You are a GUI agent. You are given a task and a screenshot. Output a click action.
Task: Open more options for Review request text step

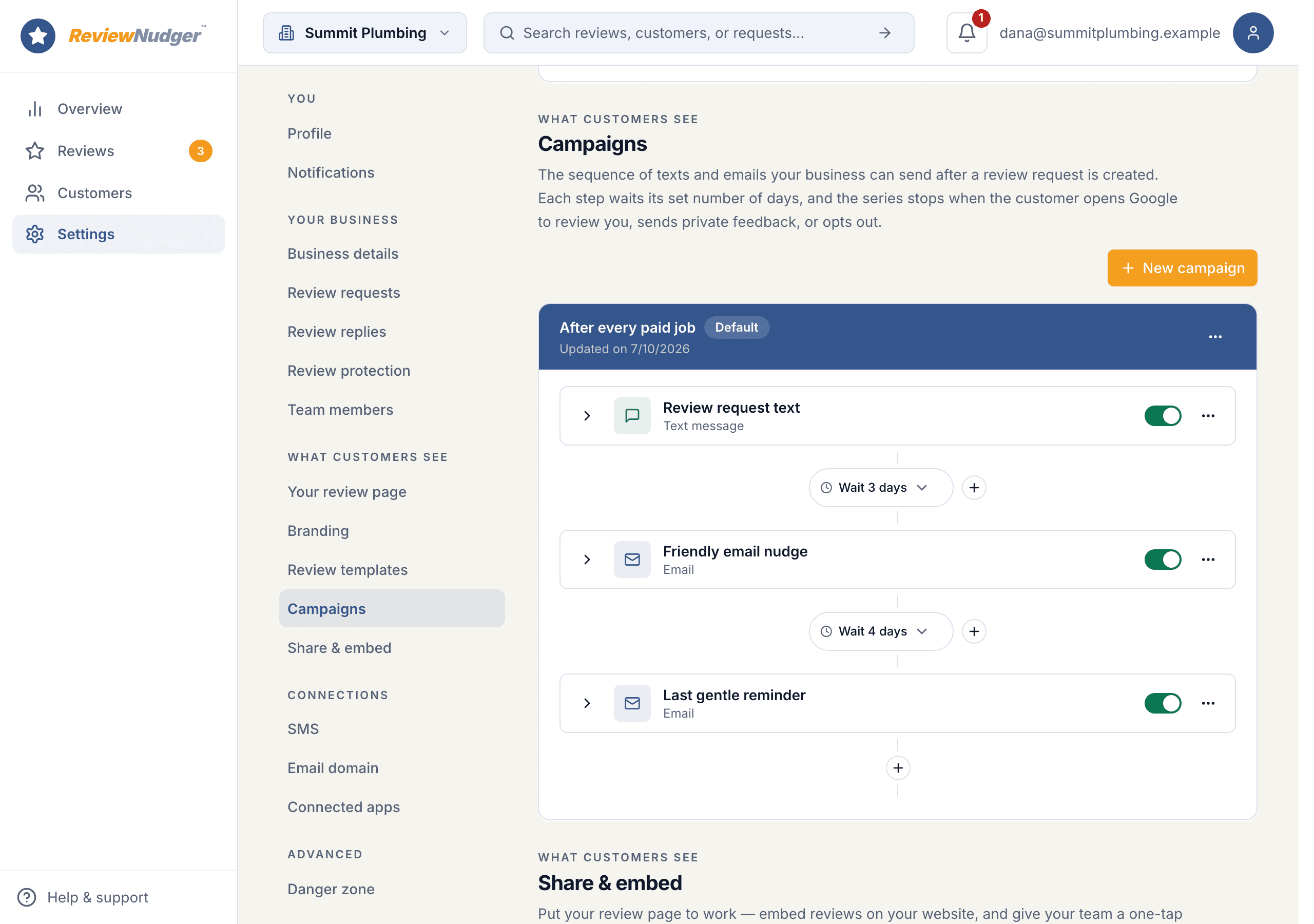click(1222, 421)
